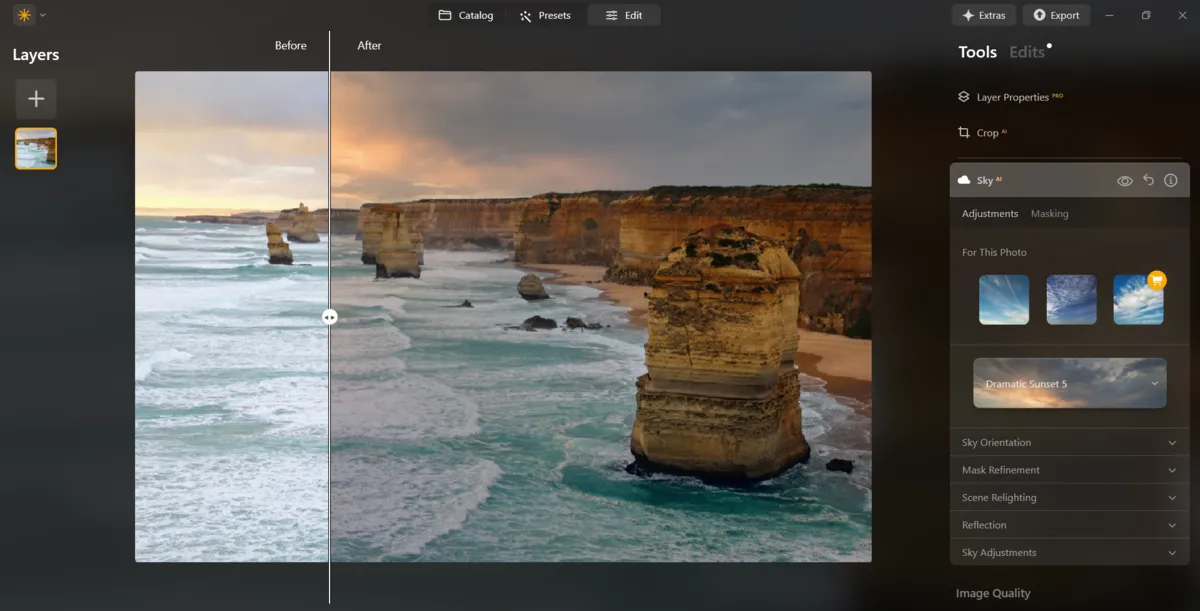This screenshot has width=1200, height=611.
Task: Open the Dramatic Sunset 5 sky selector
Action: 1069,383
